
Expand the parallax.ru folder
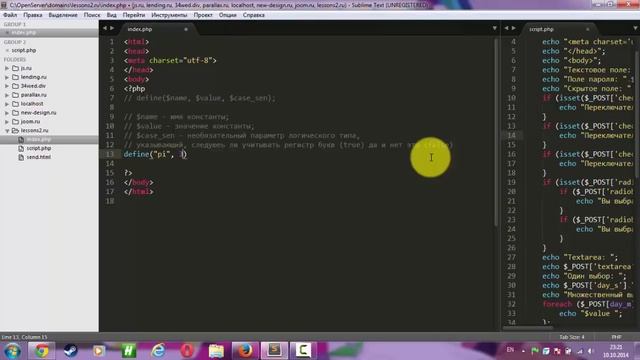click(x=7, y=95)
